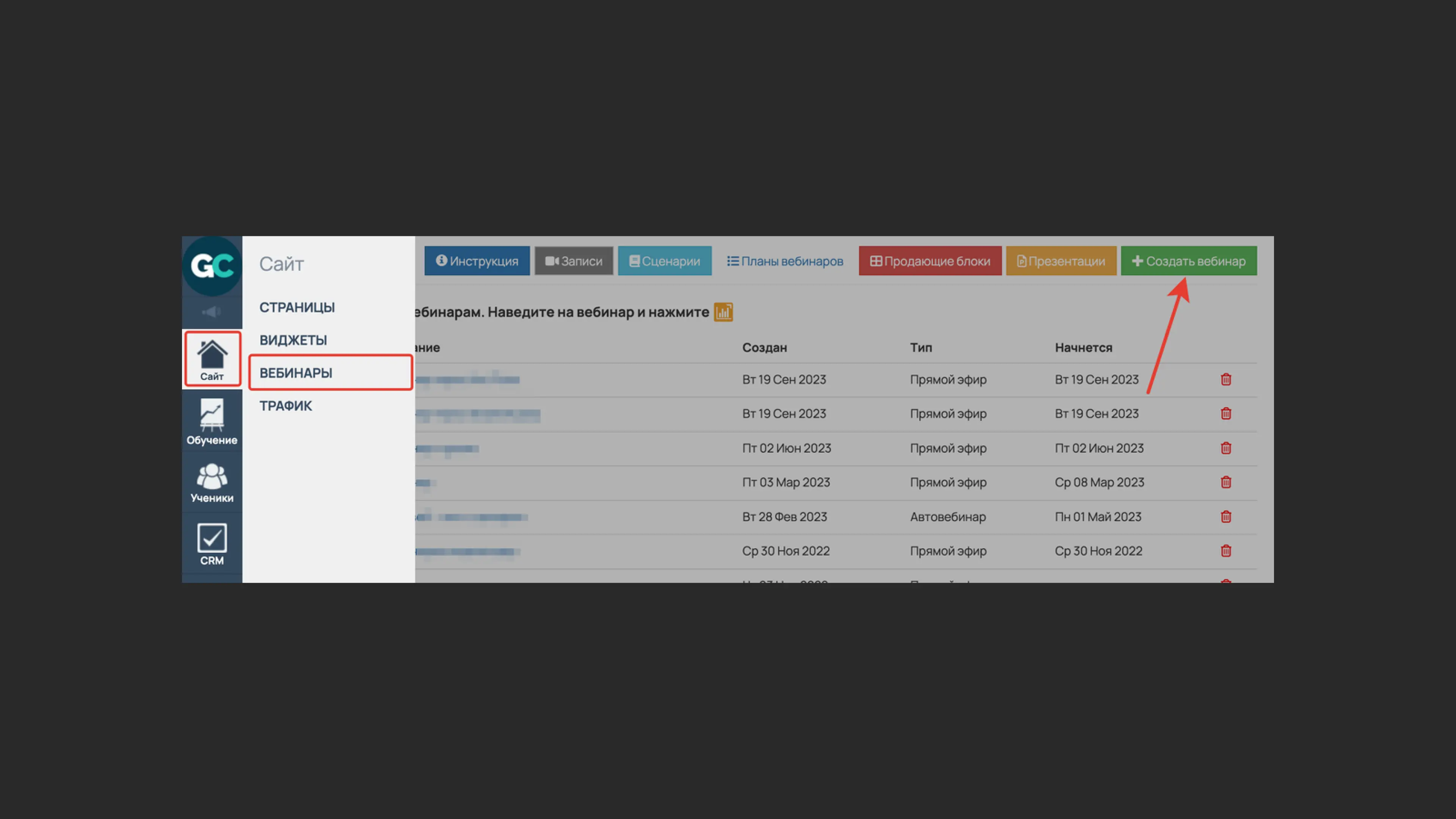
Task: Click the orange statistics chart icon
Action: pyautogui.click(x=723, y=312)
